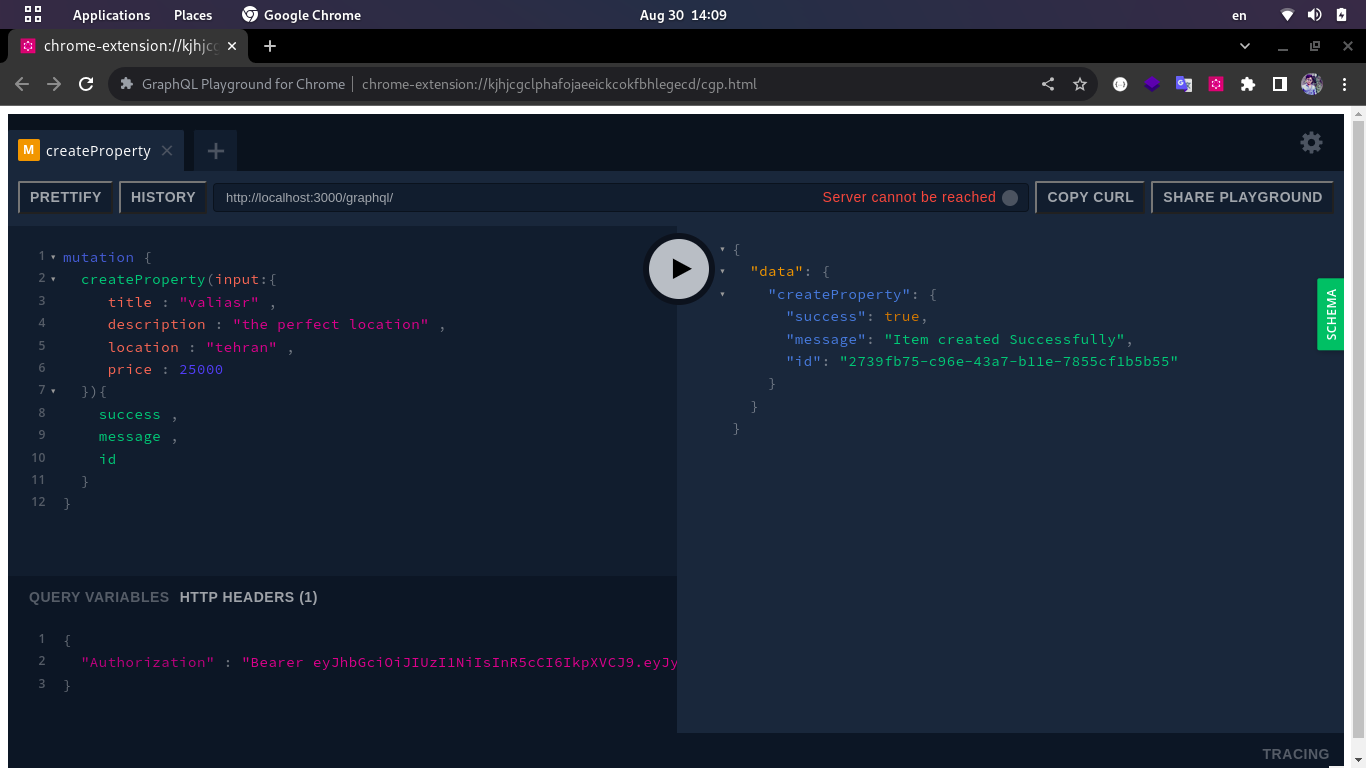The image size is (1366, 768).
Task: Collapse mutation block at line 1
Action: (x=53, y=257)
